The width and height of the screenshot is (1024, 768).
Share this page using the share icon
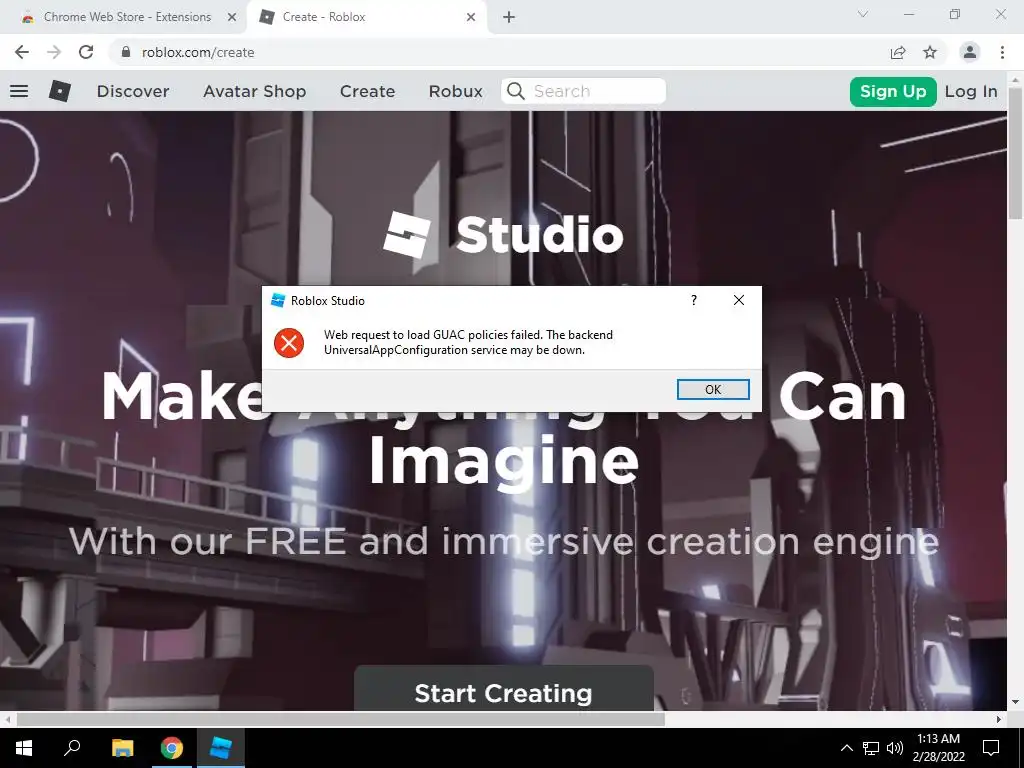point(898,52)
